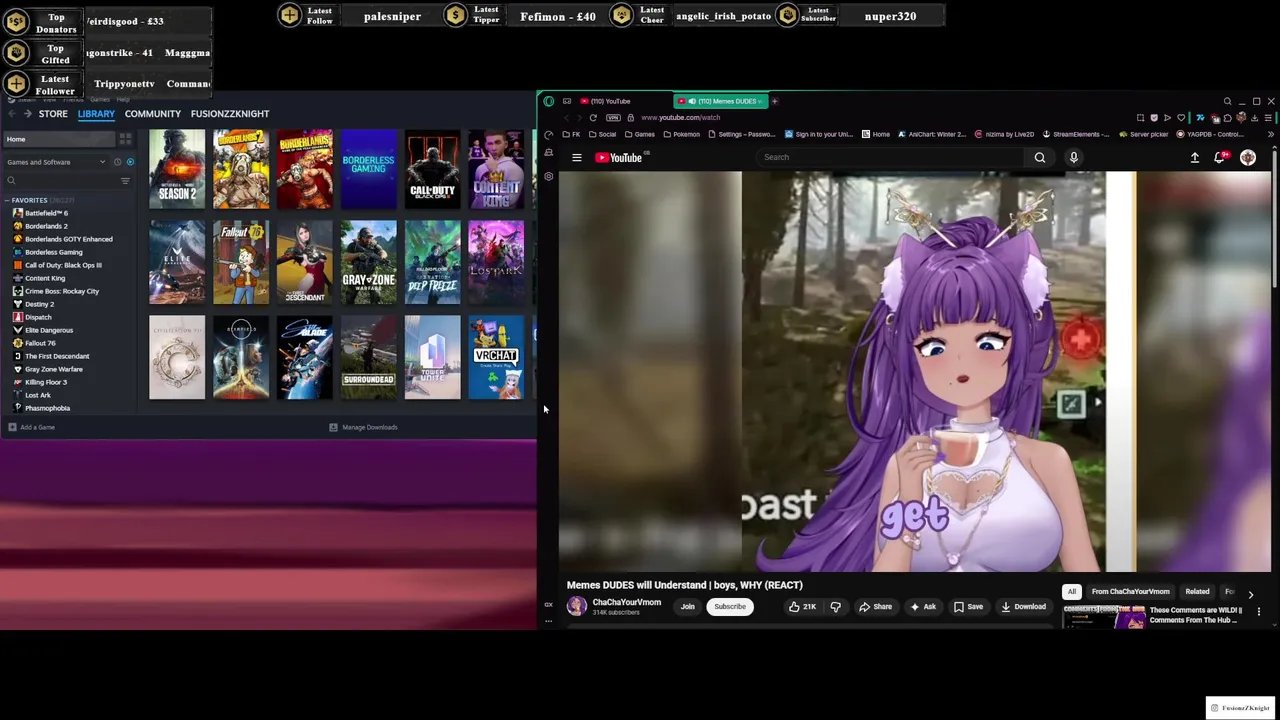Click the YouTube search input field
This screenshot has height=720, width=1280.
click(x=890, y=157)
